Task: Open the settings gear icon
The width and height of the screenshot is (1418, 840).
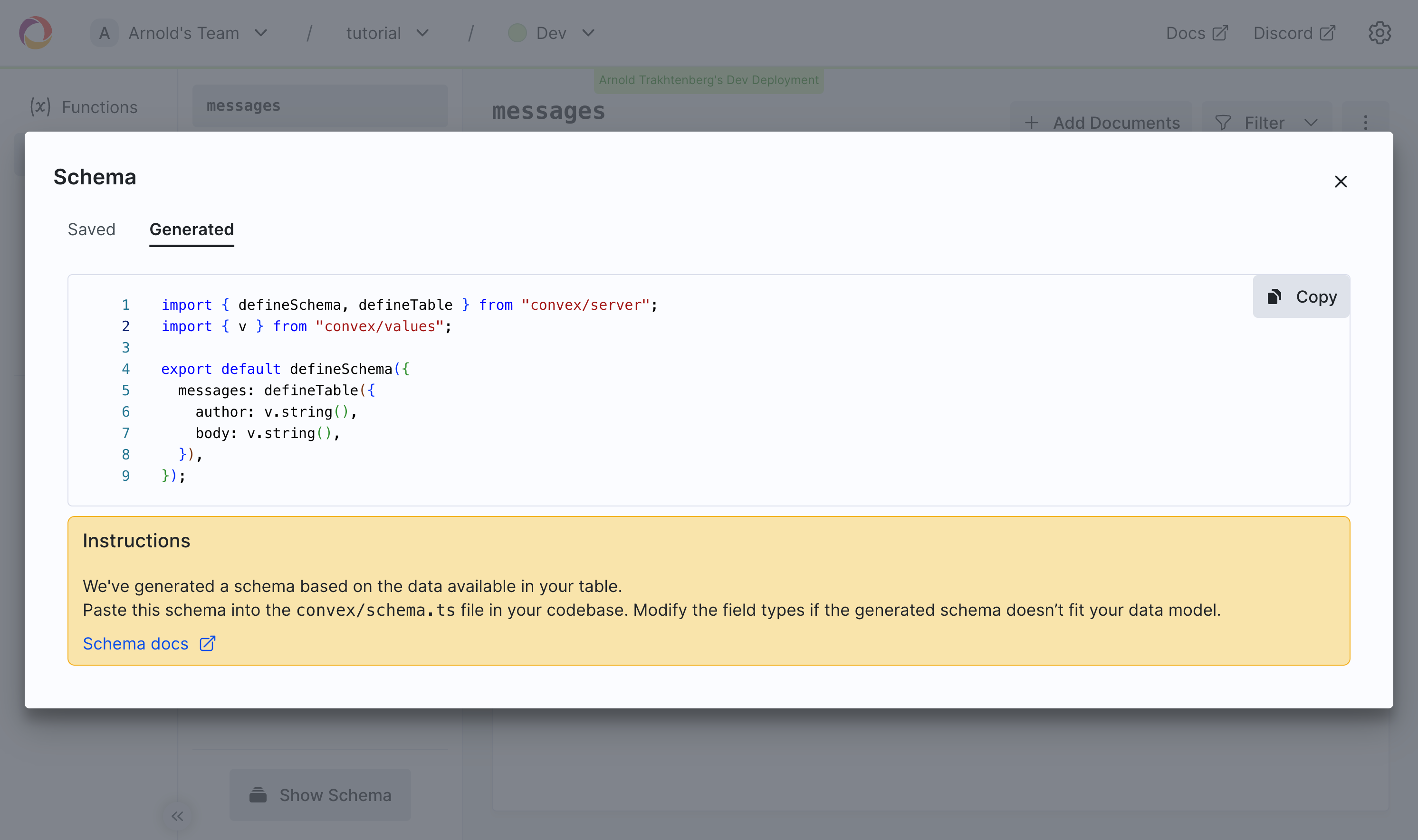Action: click(x=1380, y=33)
